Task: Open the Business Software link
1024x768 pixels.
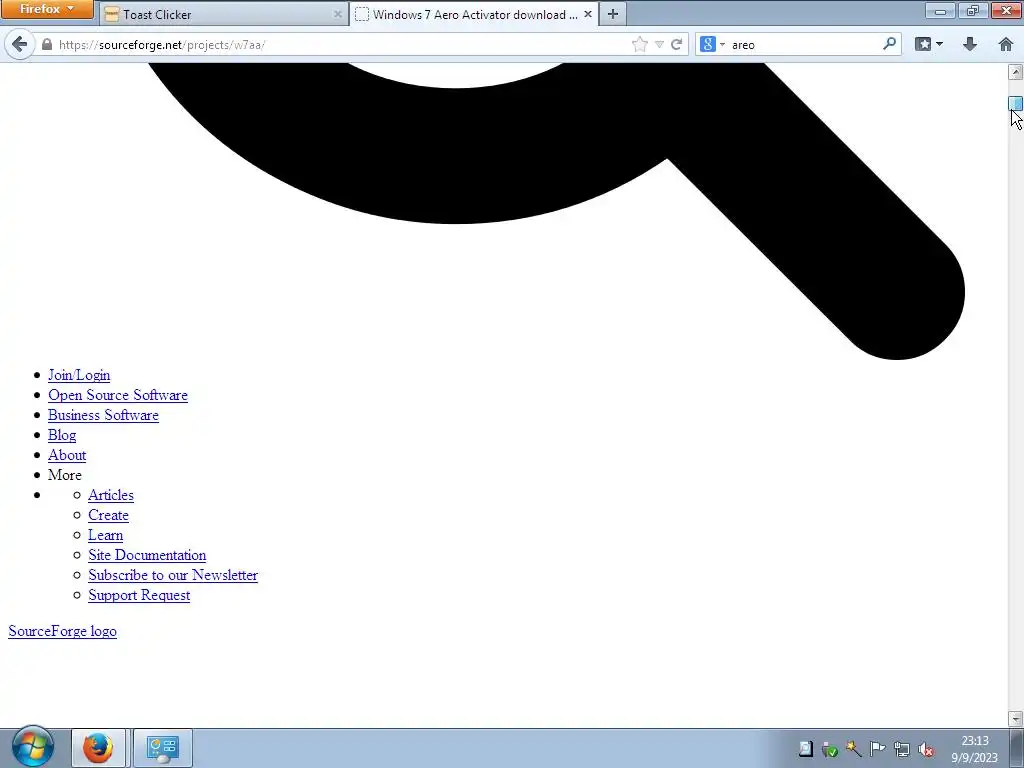Action: [103, 415]
